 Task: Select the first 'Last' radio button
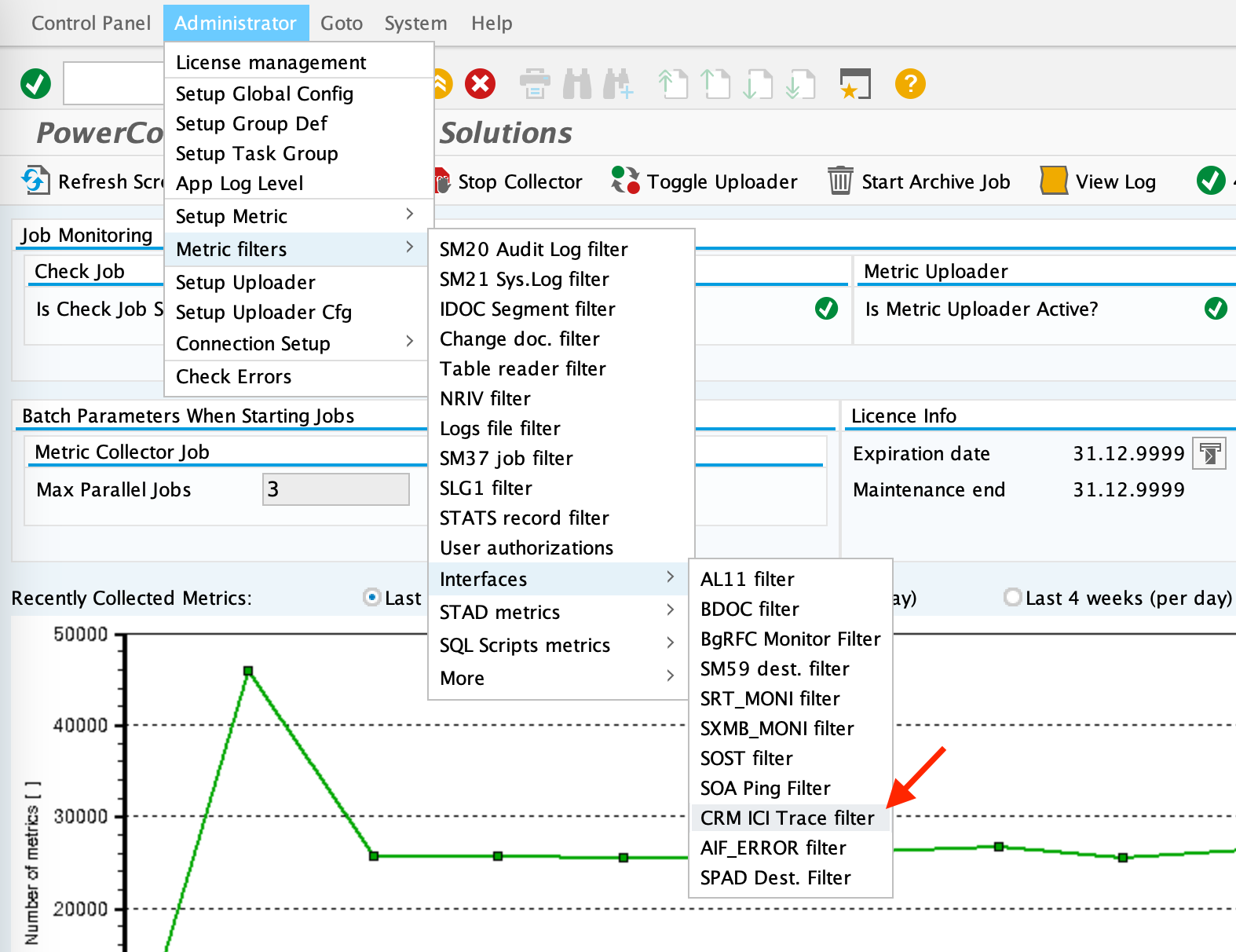point(372,598)
